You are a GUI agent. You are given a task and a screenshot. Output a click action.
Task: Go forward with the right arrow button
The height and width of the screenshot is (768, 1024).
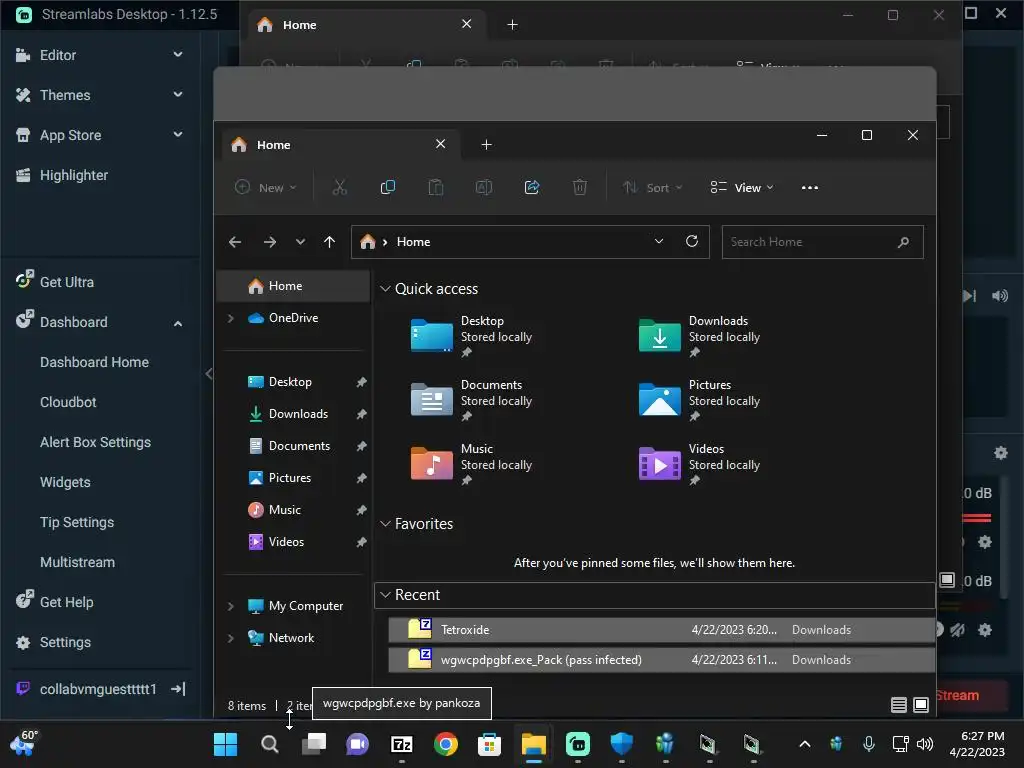point(270,242)
